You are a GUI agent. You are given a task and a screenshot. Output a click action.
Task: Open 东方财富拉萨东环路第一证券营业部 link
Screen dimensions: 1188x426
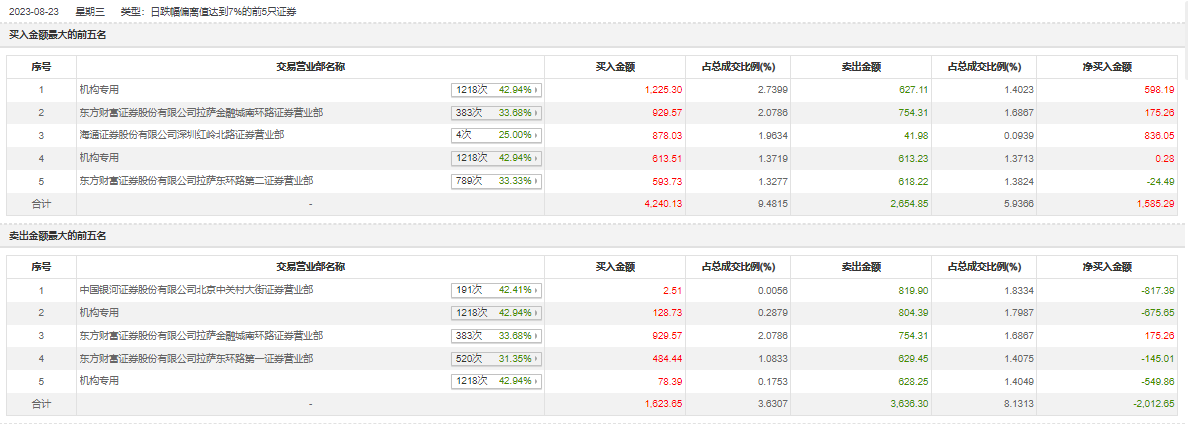[196, 358]
